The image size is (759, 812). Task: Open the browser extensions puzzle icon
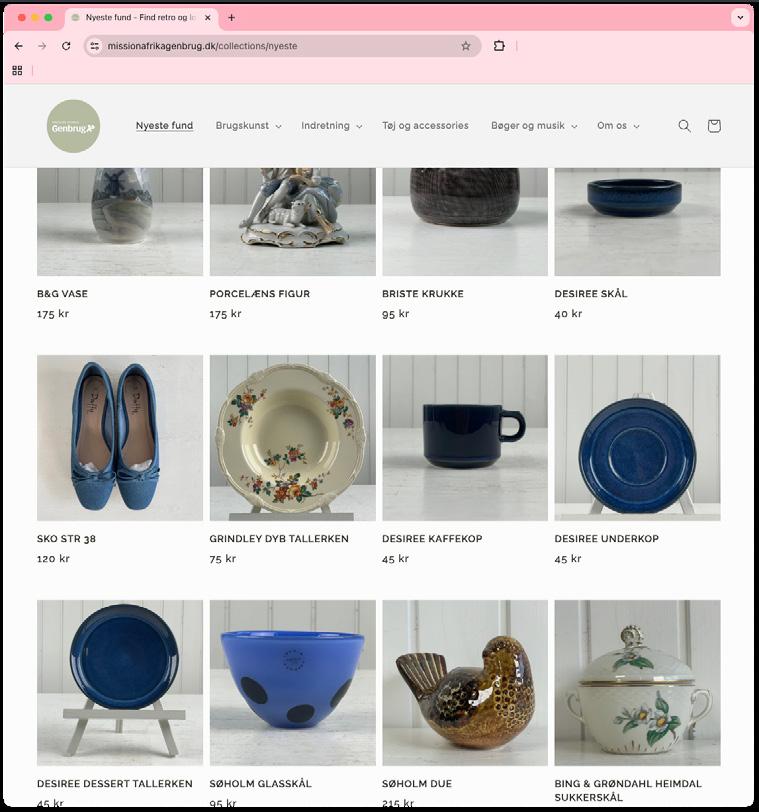499,46
